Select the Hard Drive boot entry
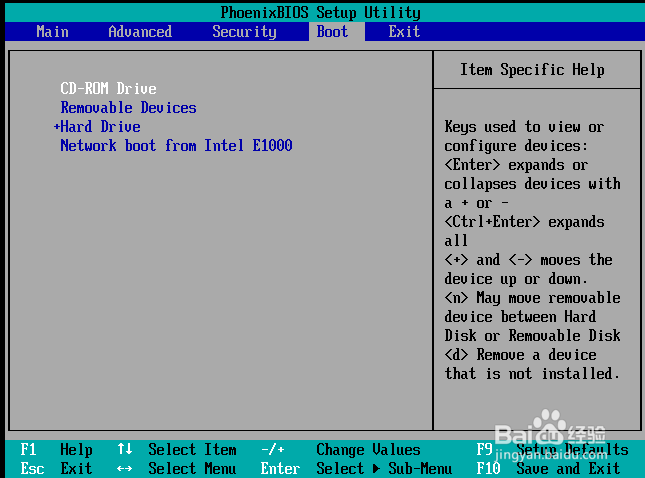645x478 pixels. (x=100, y=127)
